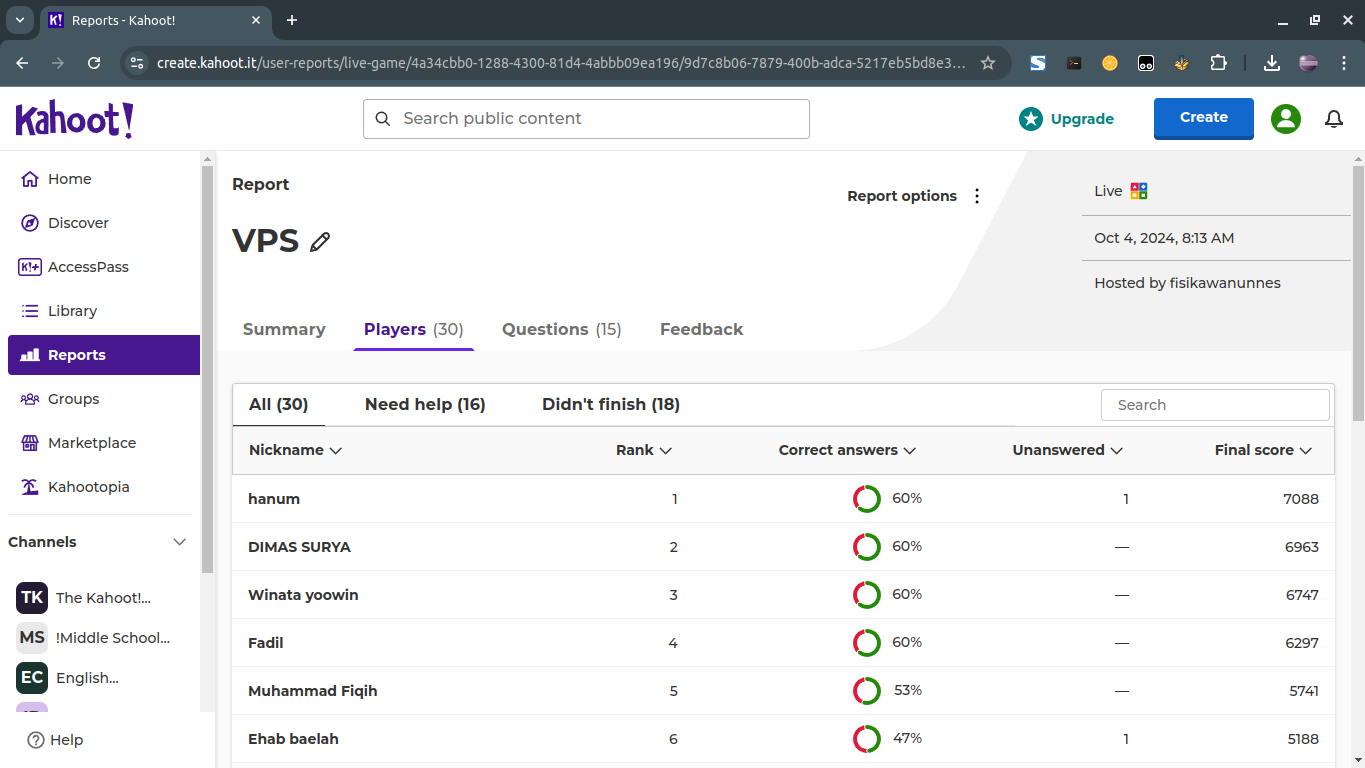Image resolution: width=1365 pixels, height=768 pixels.
Task: Switch to the Summary tab
Action: (284, 329)
